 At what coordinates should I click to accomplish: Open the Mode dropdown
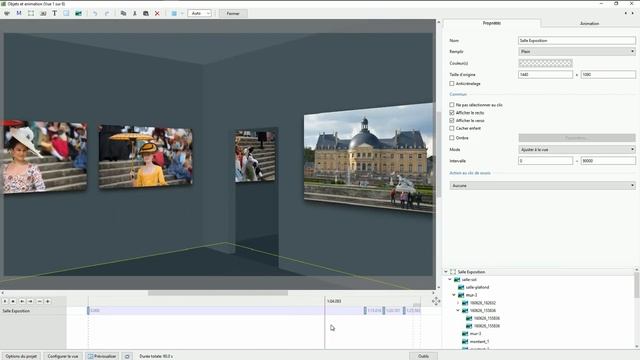click(577, 150)
